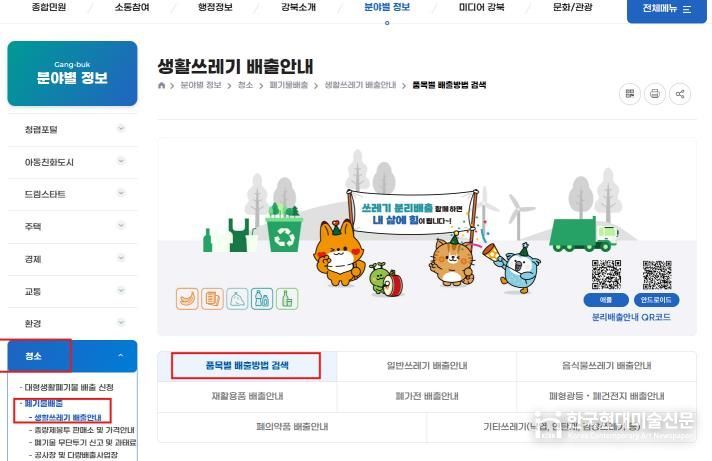Click the Apple app QR code image
Screen dimensions: 712x461
[x=606, y=275]
